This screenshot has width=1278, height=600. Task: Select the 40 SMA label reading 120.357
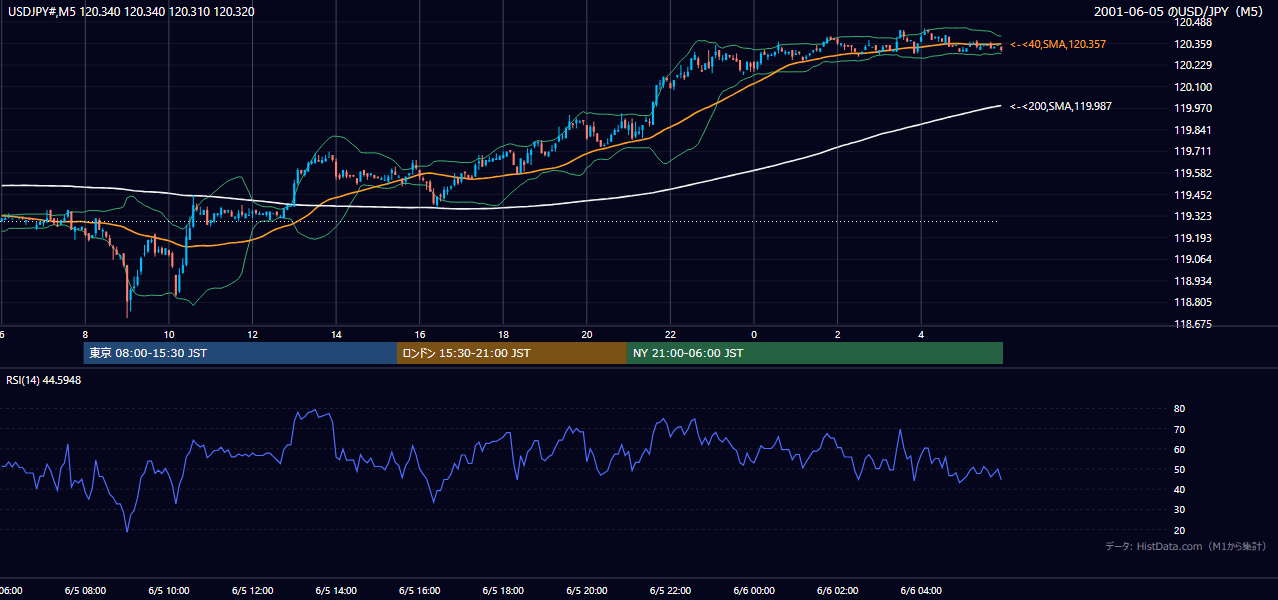click(x=1058, y=44)
